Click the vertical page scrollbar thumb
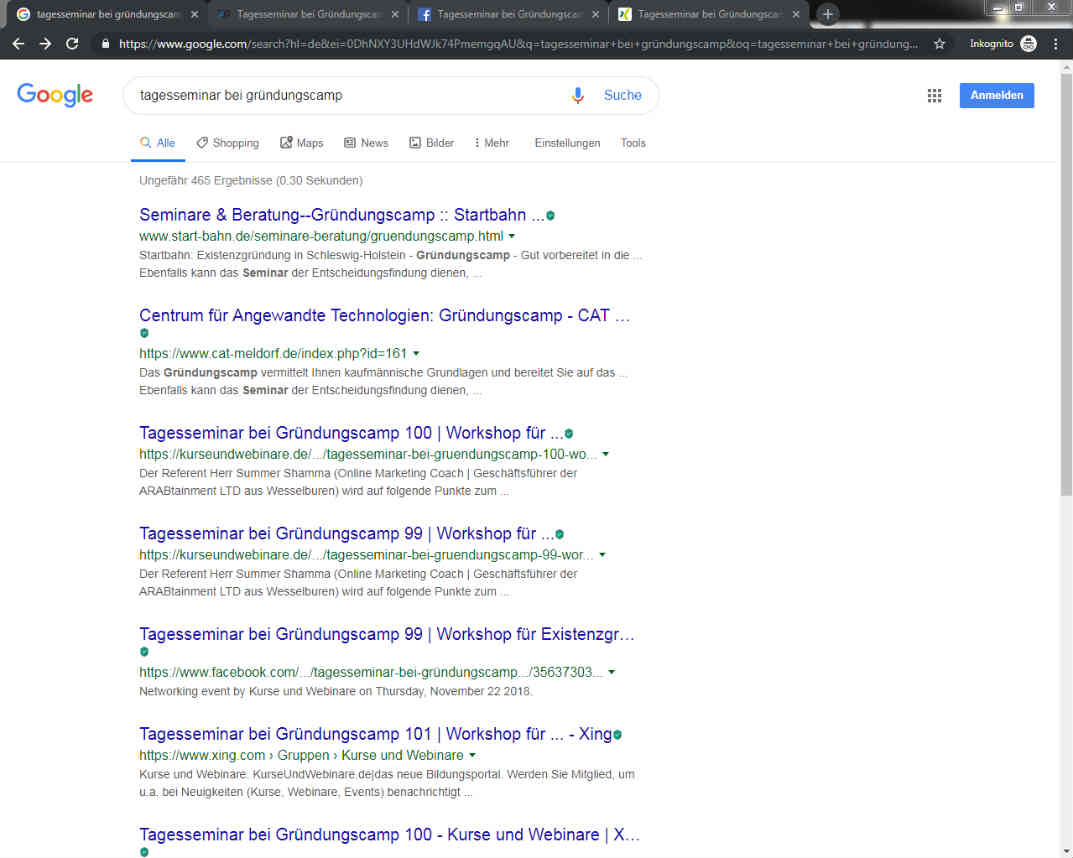 click(x=1066, y=284)
